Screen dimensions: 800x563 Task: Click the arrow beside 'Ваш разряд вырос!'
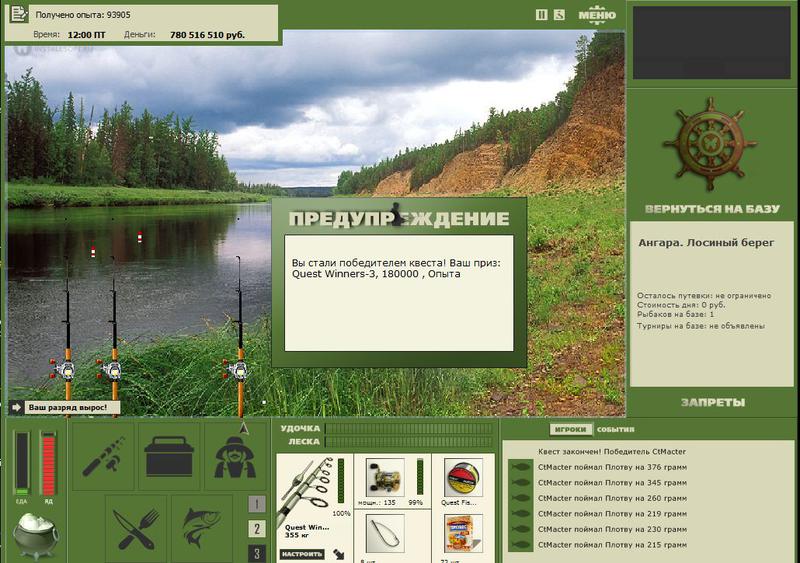coord(16,407)
